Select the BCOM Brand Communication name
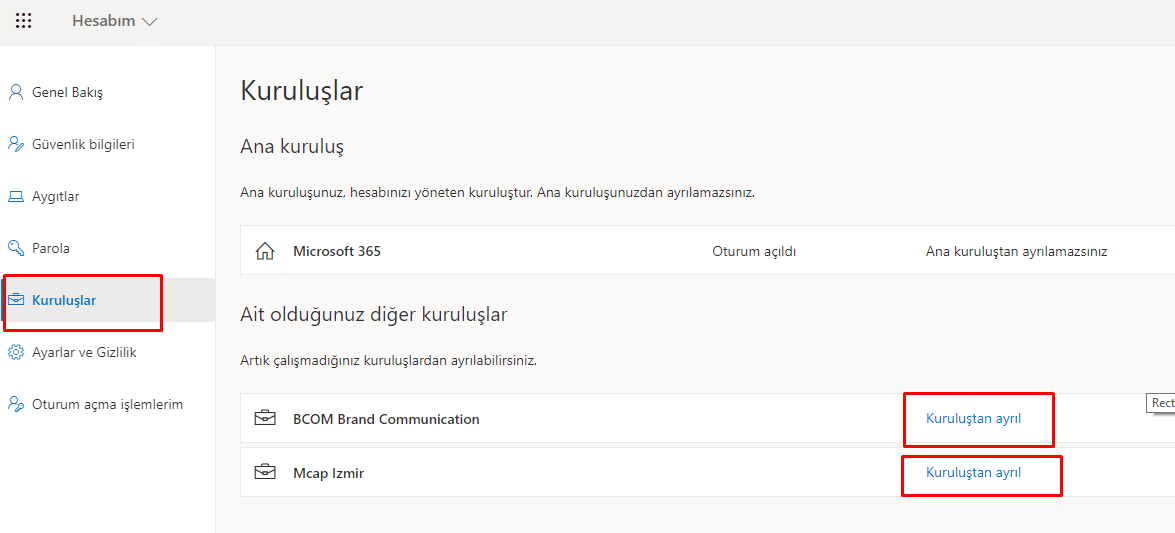The height and width of the screenshot is (533, 1175). (x=386, y=420)
